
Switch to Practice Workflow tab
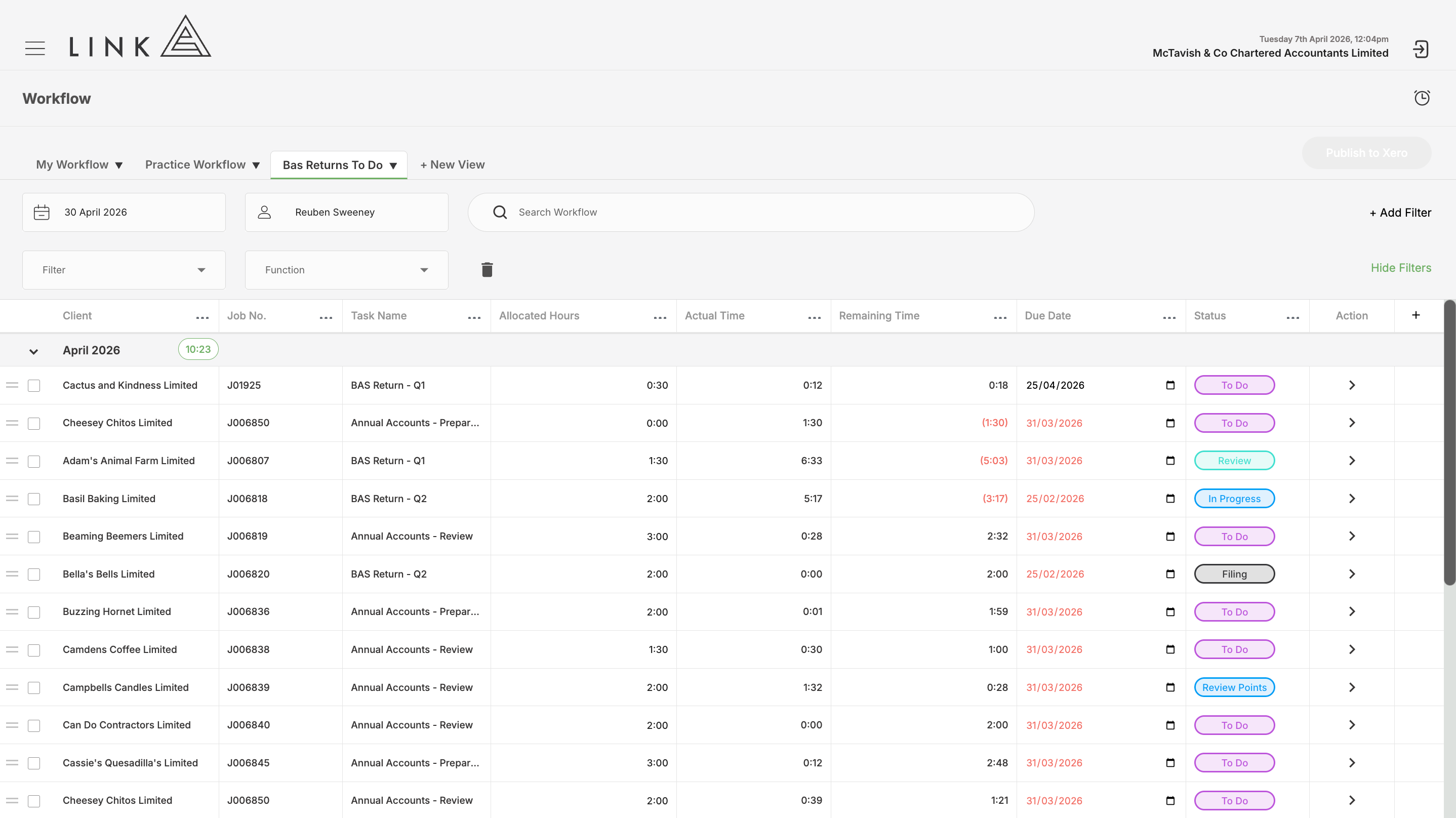pos(195,165)
